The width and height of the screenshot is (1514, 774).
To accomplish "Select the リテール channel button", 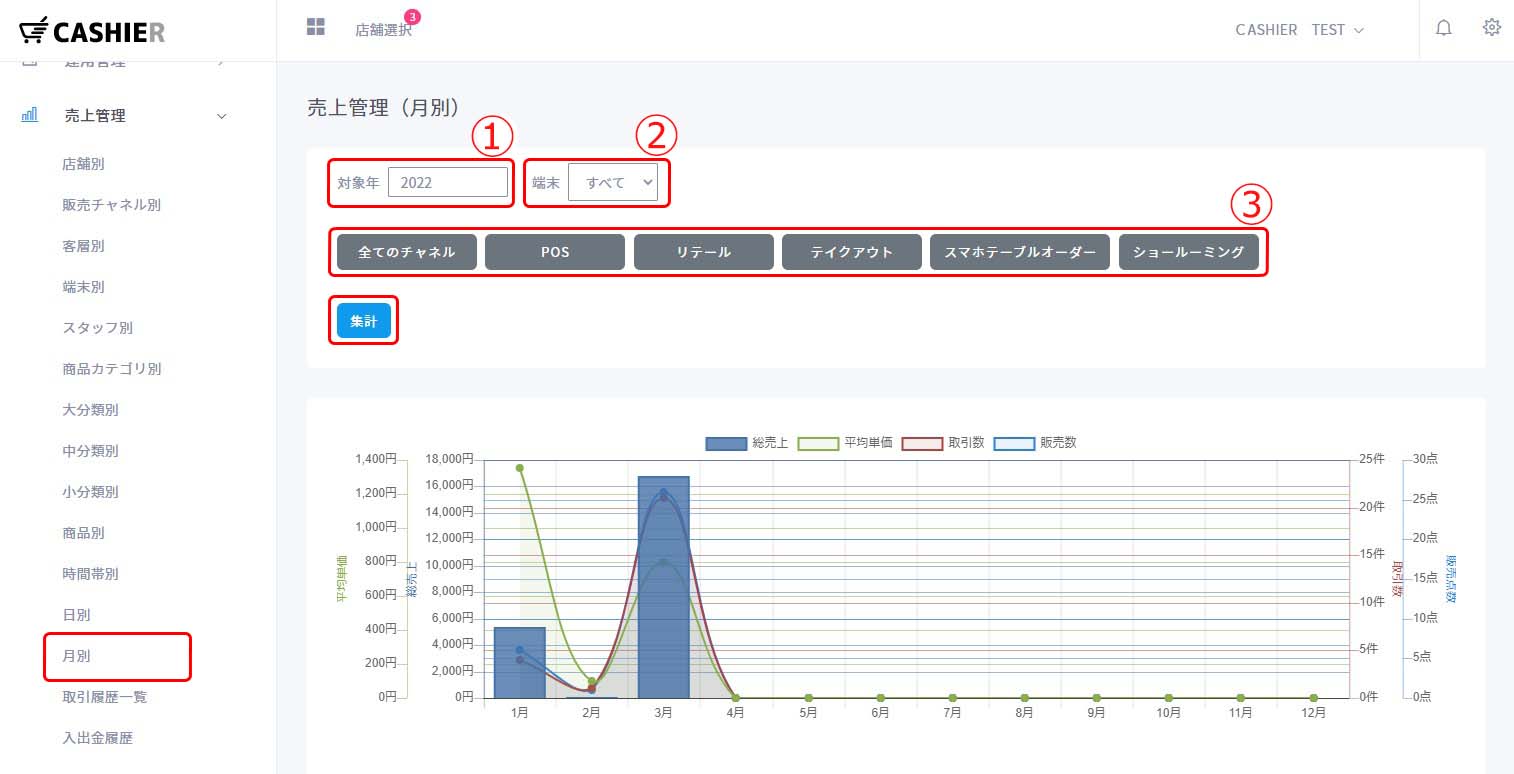I will (x=704, y=252).
